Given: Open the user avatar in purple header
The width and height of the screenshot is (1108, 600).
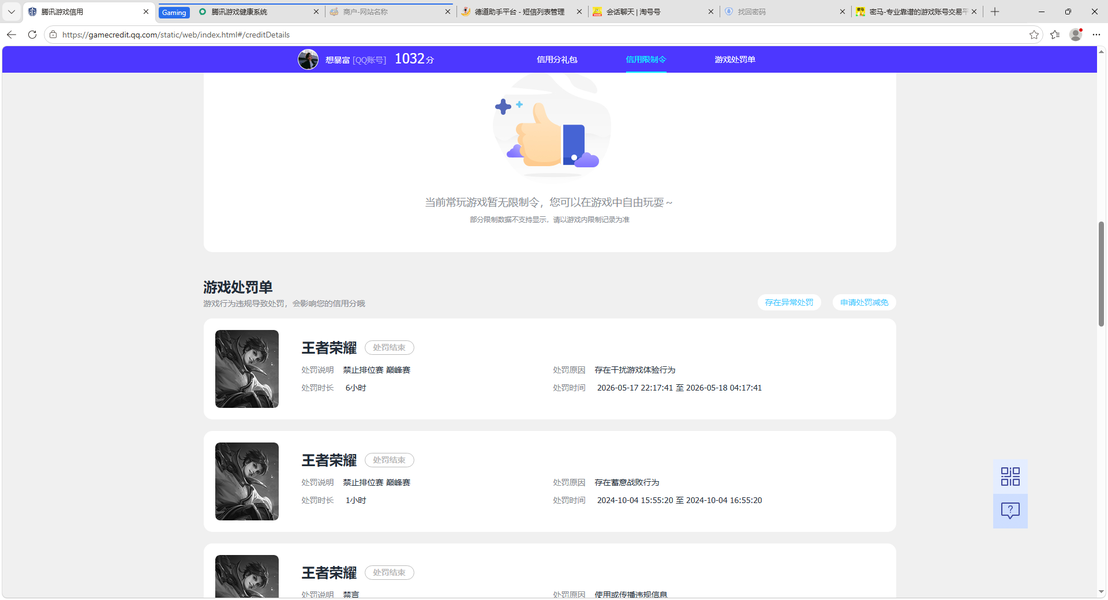Looking at the screenshot, I should click(308, 59).
